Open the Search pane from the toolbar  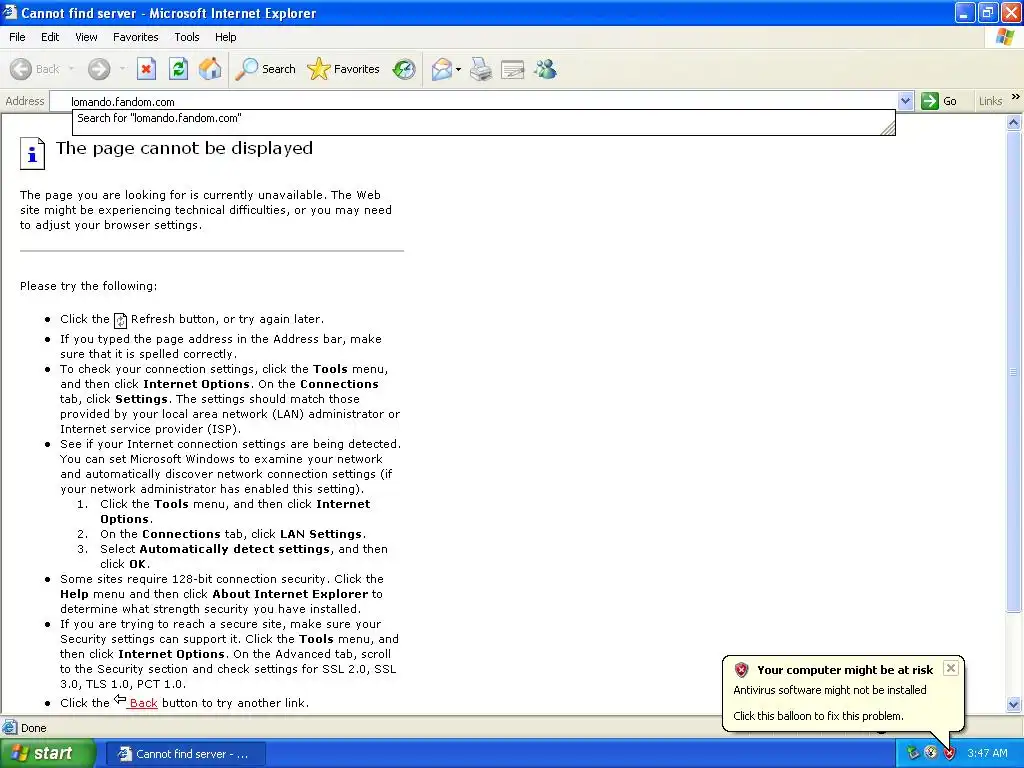pyautogui.click(x=265, y=69)
